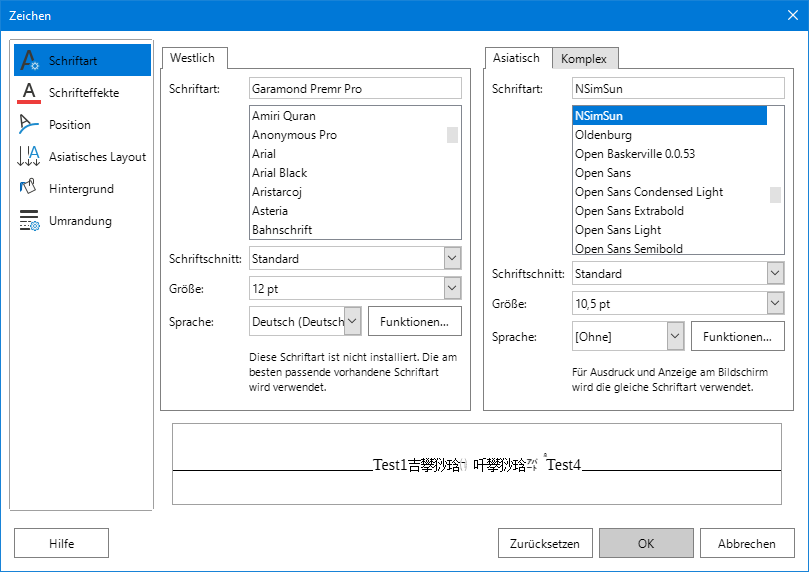809x572 pixels.
Task: Select the Asiatisch tab
Action: click(x=516, y=58)
